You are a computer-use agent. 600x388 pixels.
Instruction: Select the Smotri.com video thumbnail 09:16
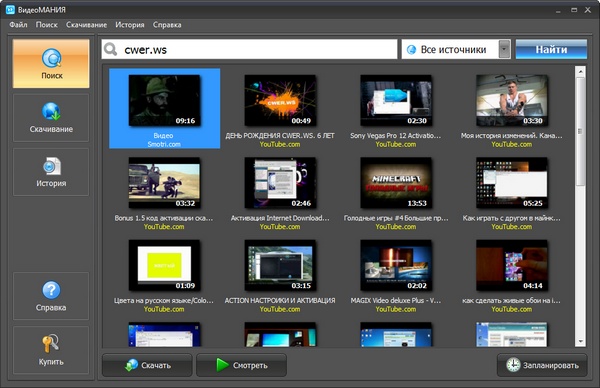[x=164, y=100]
